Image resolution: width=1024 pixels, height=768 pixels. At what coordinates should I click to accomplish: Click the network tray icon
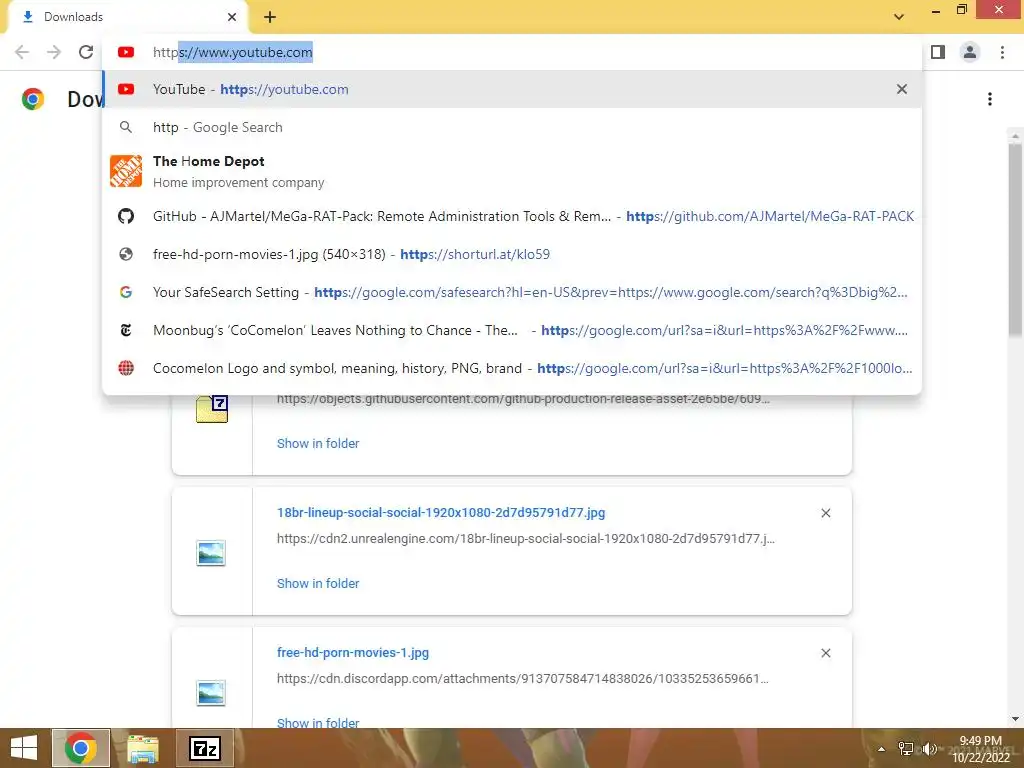906,749
